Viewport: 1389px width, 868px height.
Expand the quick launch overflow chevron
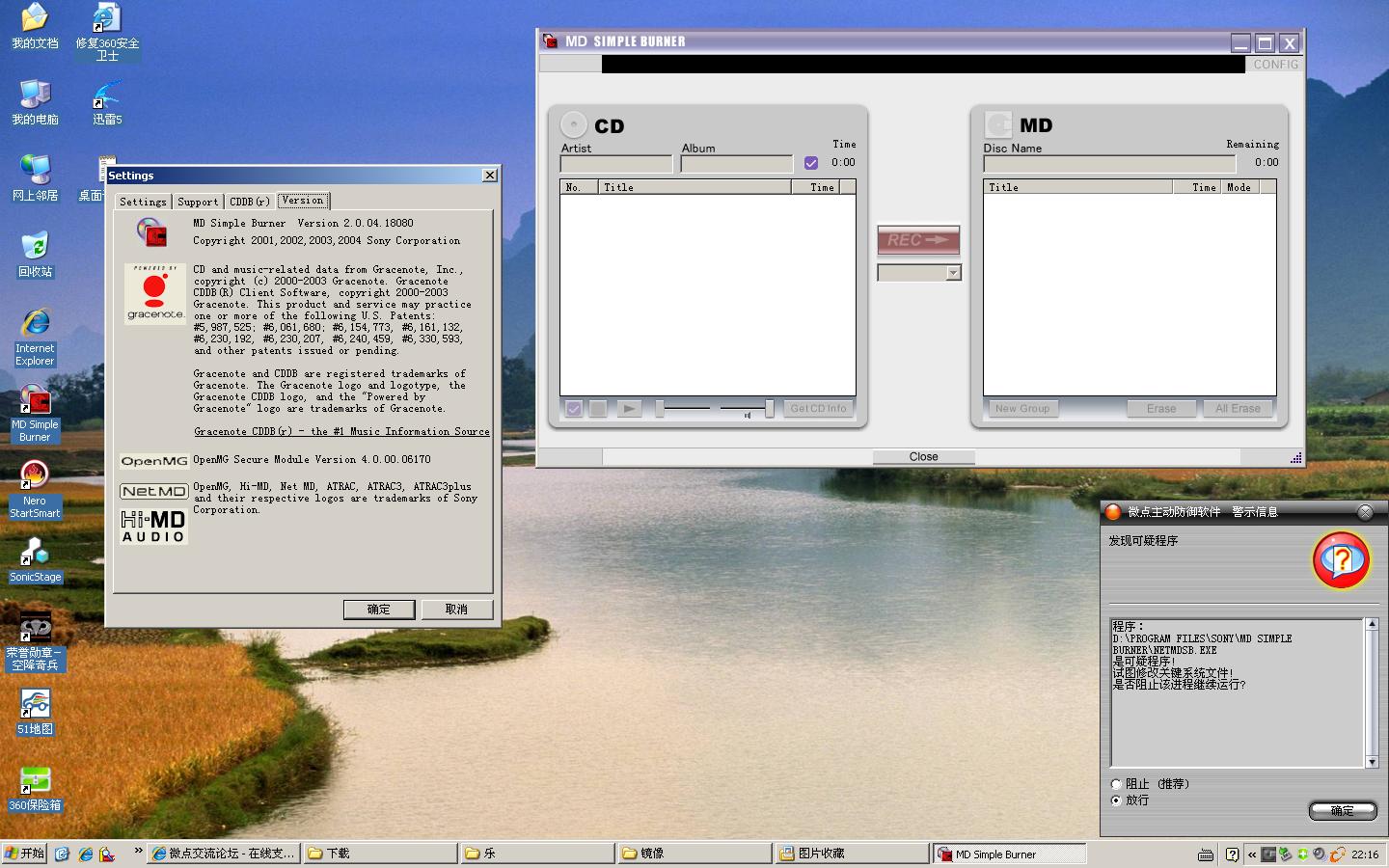coord(138,851)
